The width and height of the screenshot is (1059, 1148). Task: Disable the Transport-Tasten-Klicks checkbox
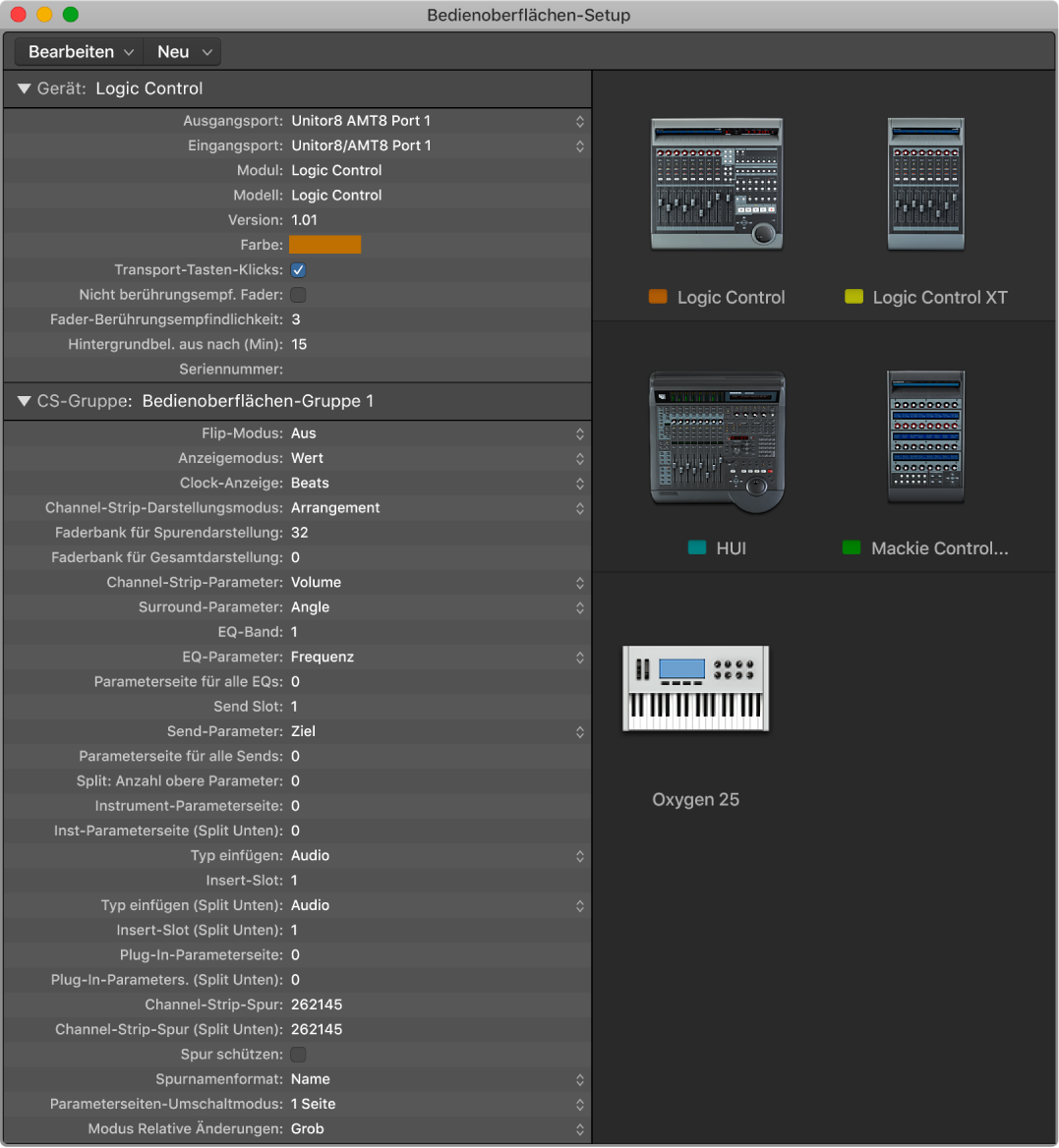299,269
